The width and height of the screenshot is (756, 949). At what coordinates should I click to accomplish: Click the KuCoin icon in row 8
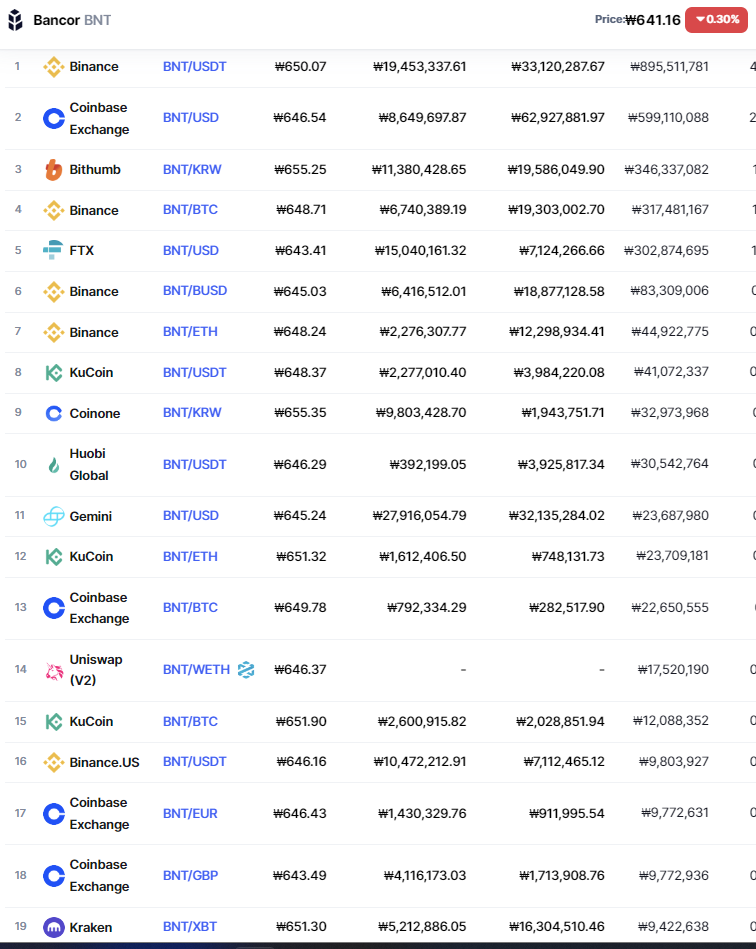54,372
